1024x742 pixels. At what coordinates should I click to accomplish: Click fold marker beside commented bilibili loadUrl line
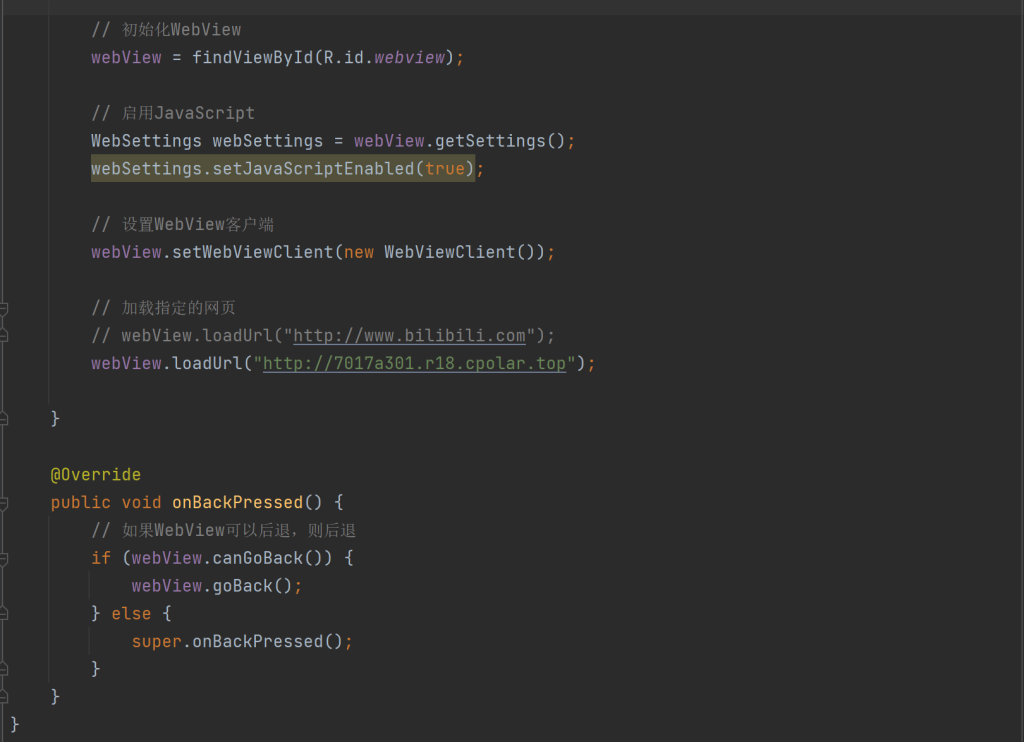point(4,336)
